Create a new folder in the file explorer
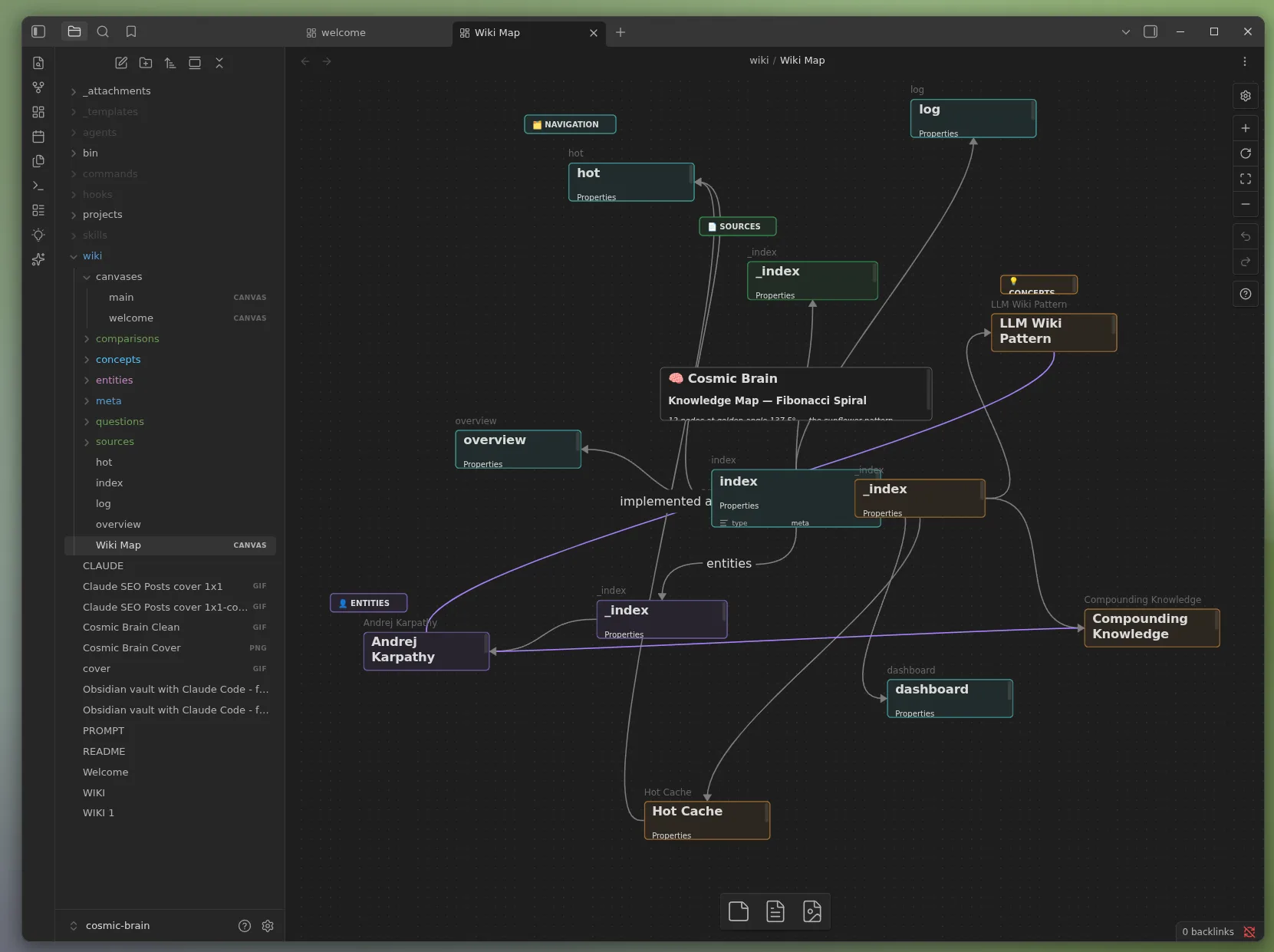This screenshot has height=952, width=1274. 145,63
